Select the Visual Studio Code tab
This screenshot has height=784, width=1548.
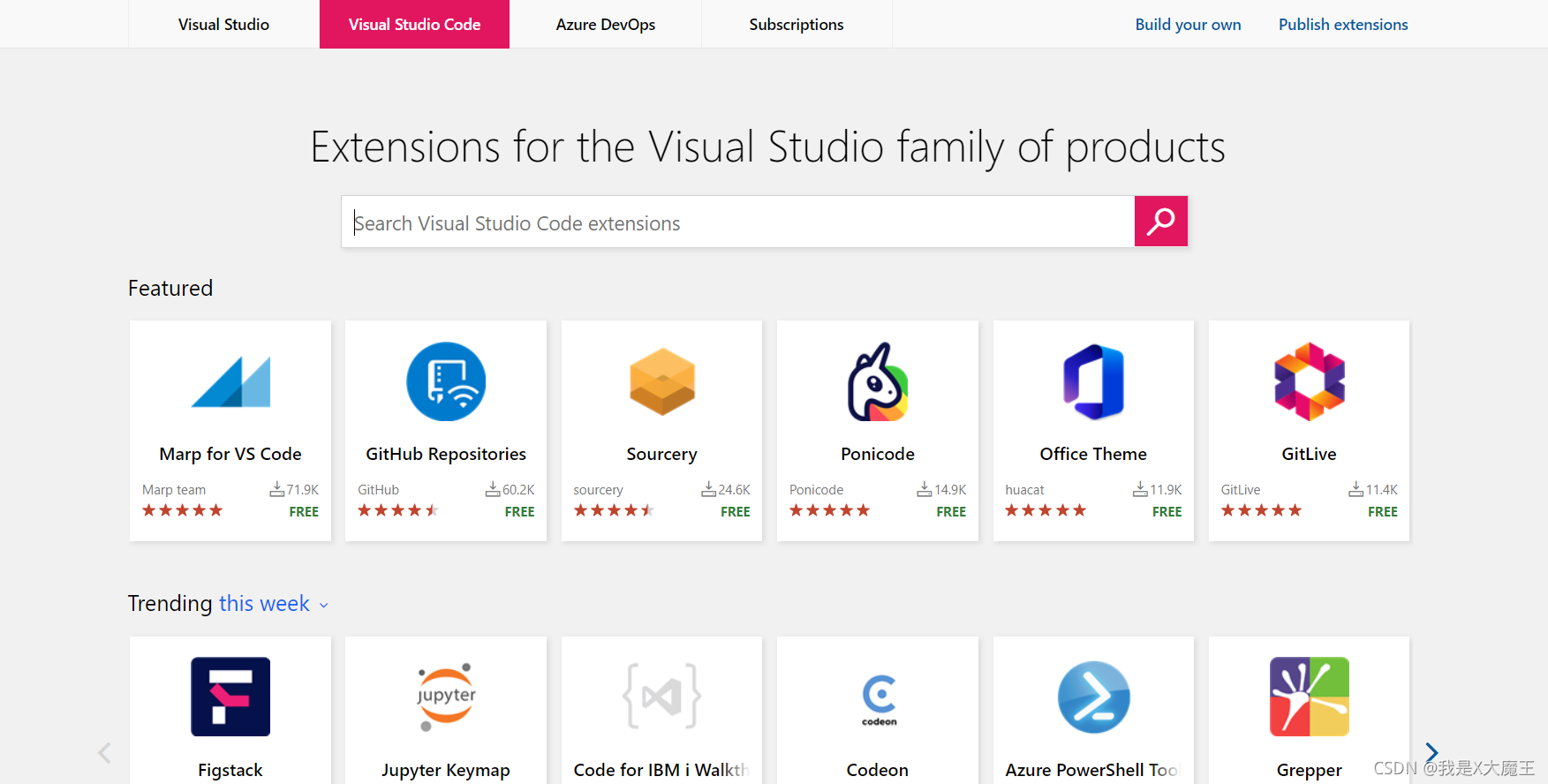414,24
